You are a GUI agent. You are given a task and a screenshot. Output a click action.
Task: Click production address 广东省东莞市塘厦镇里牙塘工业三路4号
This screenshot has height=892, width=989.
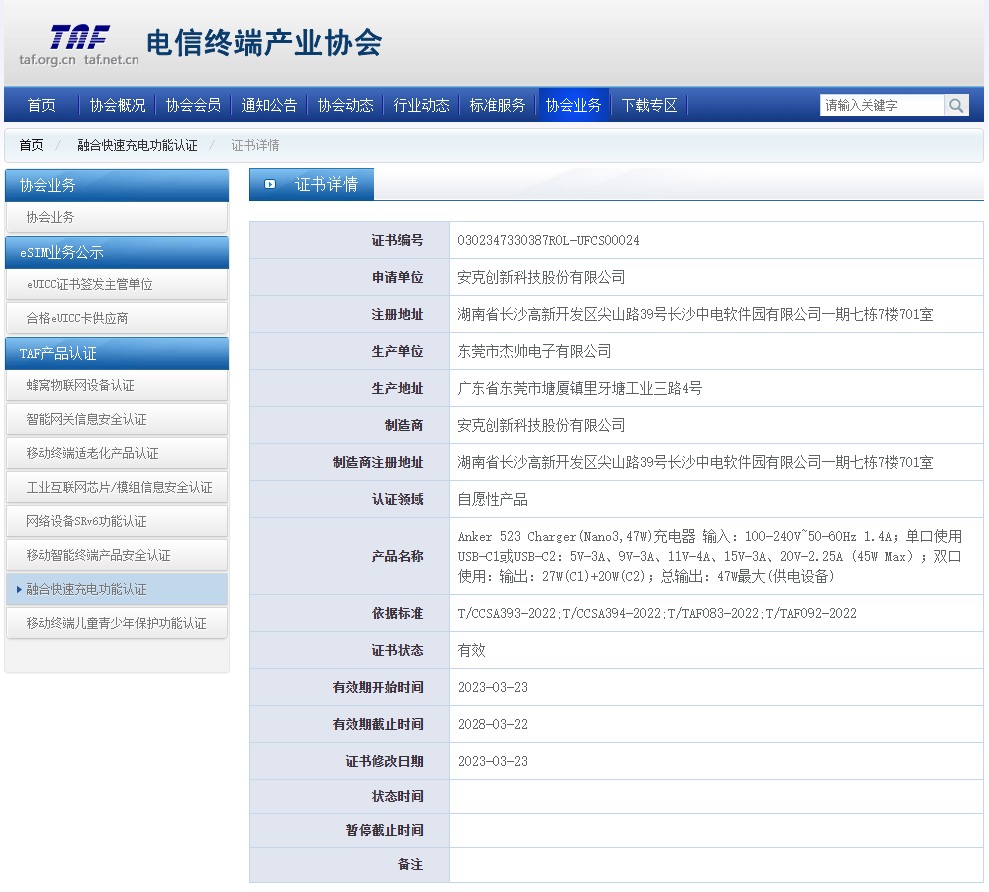tap(580, 389)
